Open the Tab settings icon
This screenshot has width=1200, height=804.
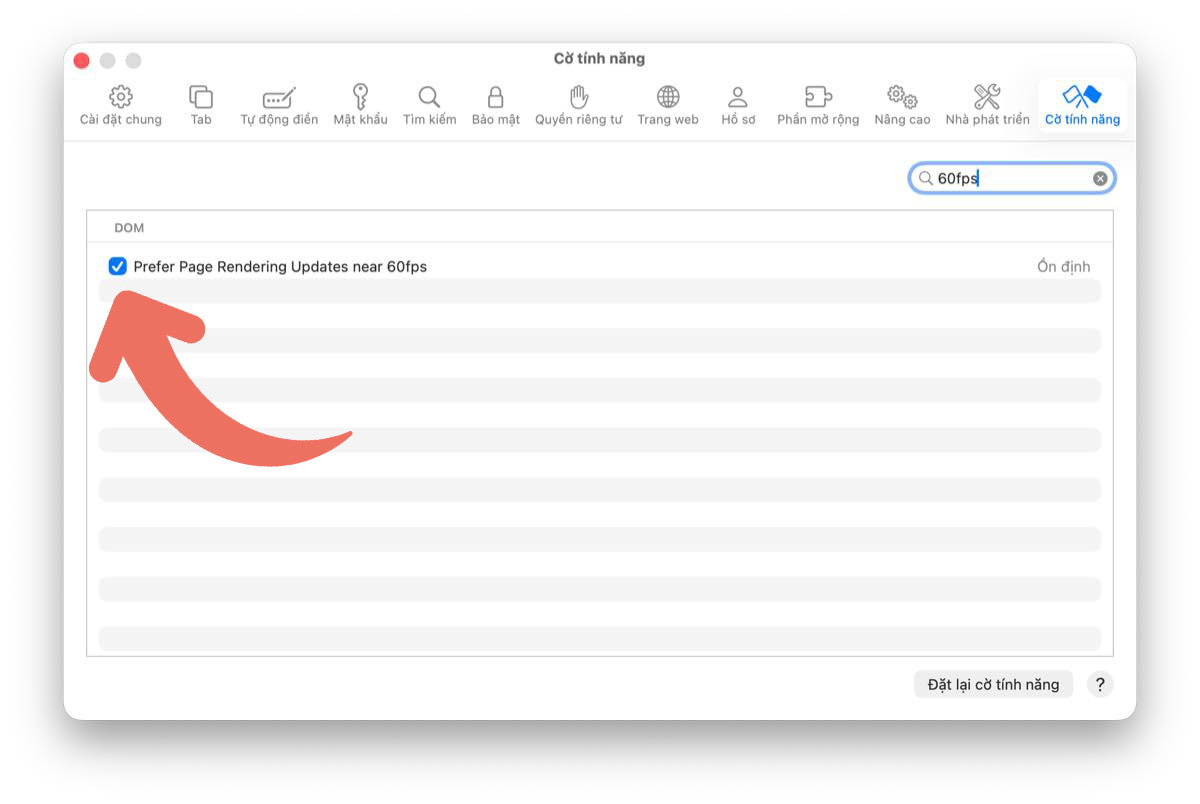[201, 97]
